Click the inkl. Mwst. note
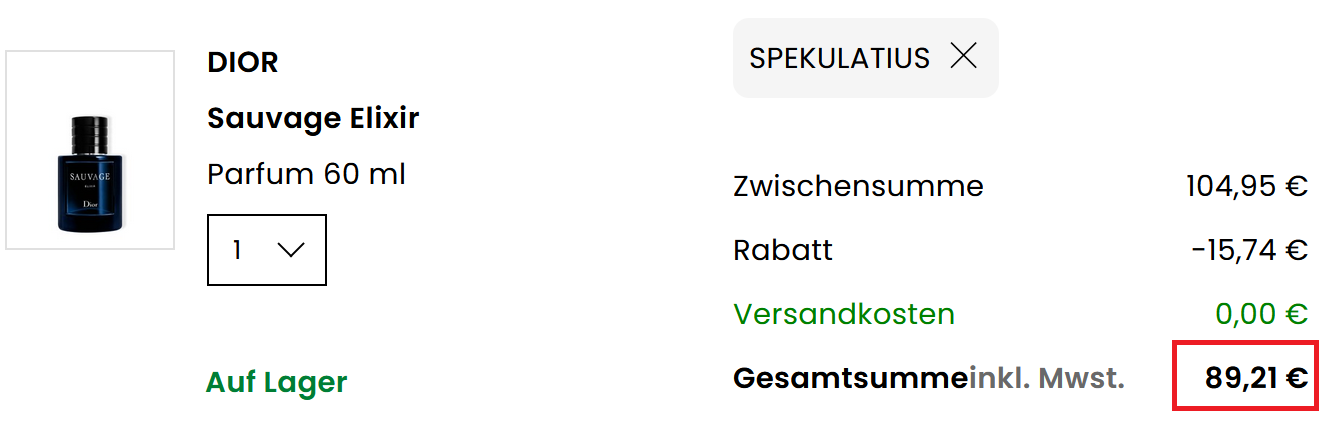 click(x=1047, y=378)
